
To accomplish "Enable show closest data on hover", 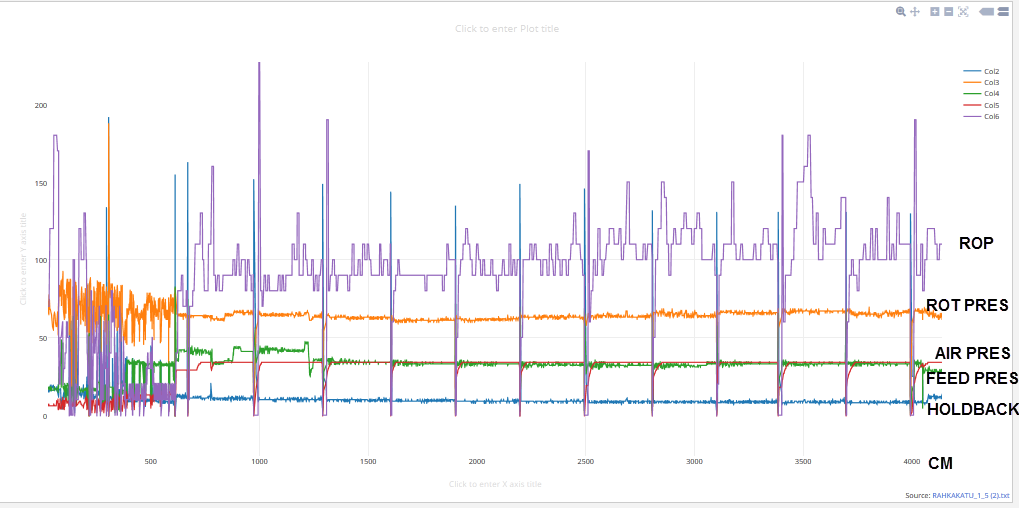I will click(986, 12).
